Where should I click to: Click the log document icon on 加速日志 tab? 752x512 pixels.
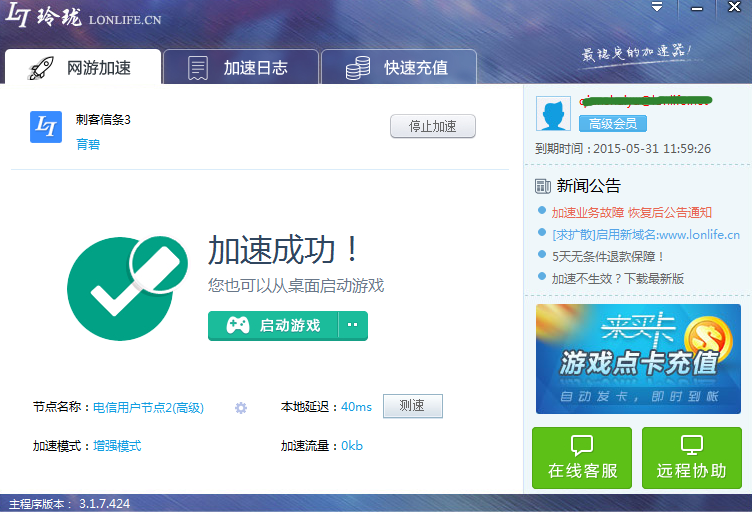(x=198, y=68)
